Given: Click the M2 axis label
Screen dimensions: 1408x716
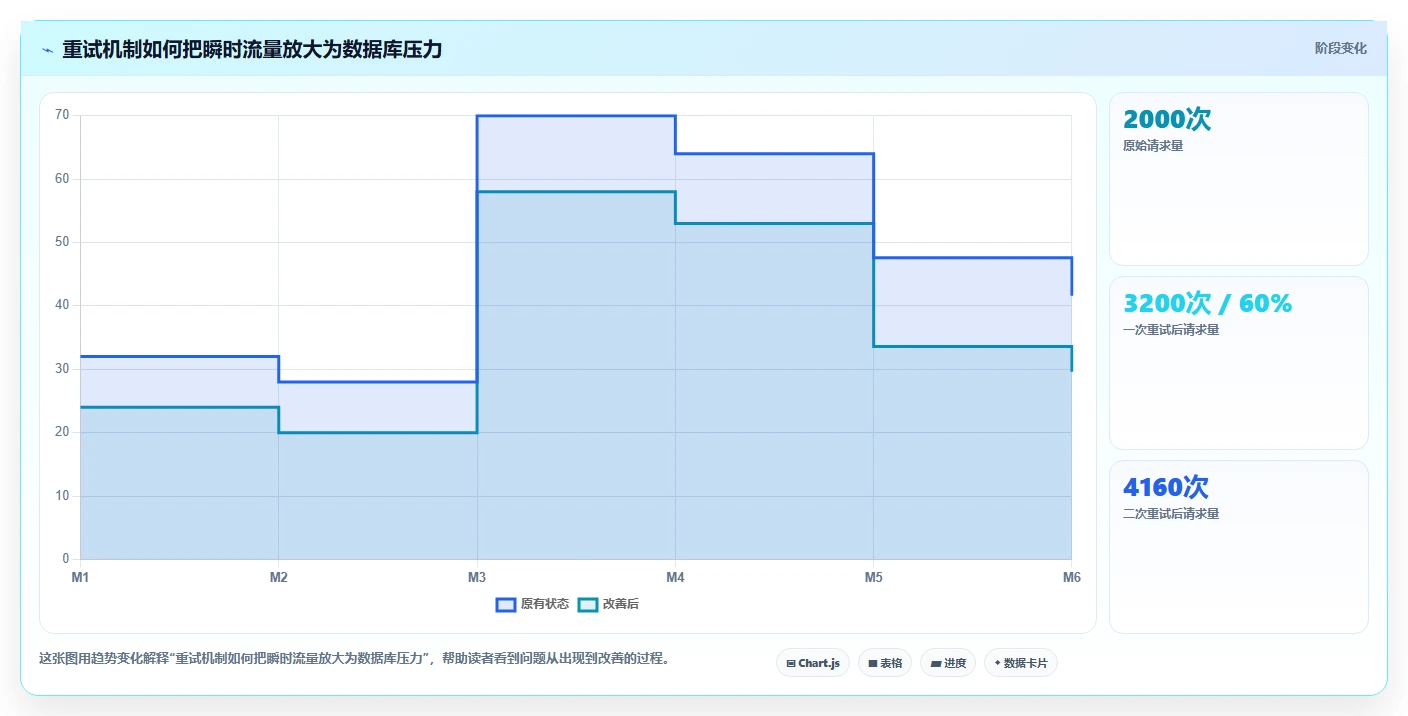Looking at the screenshot, I should click(278, 577).
